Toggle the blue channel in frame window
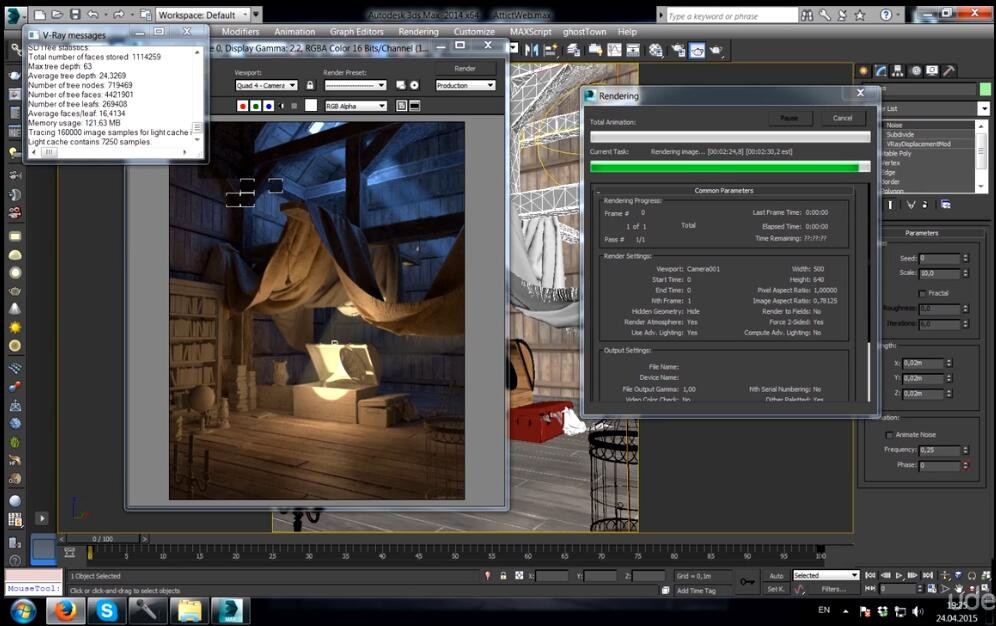The height and width of the screenshot is (626, 996). pyautogui.click(x=269, y=106)
